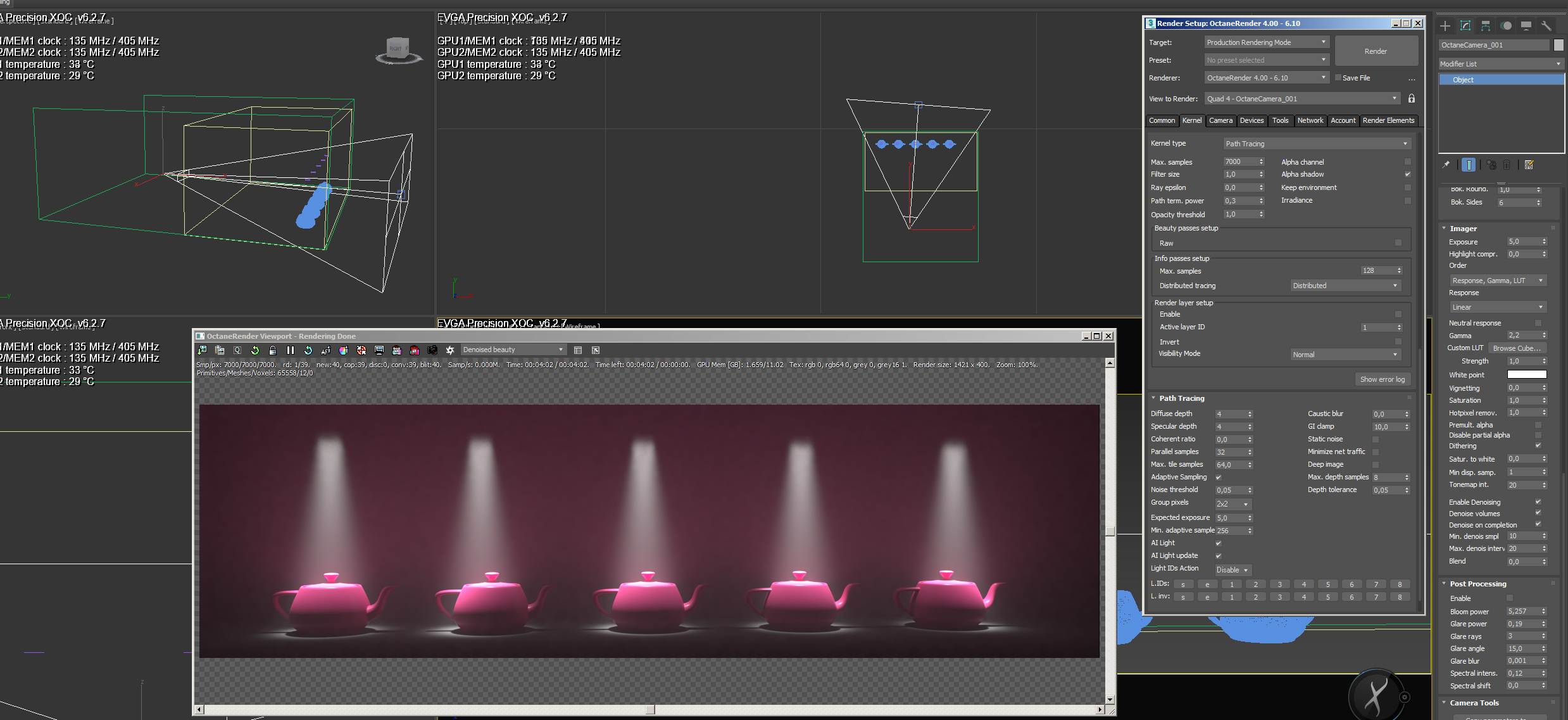This screenshot has height=720, width=1568.
Task: Click the green refresh arrow icon
Action: [255, 350]
